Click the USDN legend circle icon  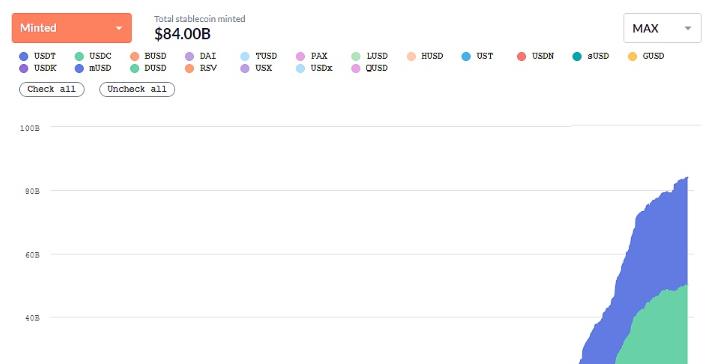click(521, 56)
